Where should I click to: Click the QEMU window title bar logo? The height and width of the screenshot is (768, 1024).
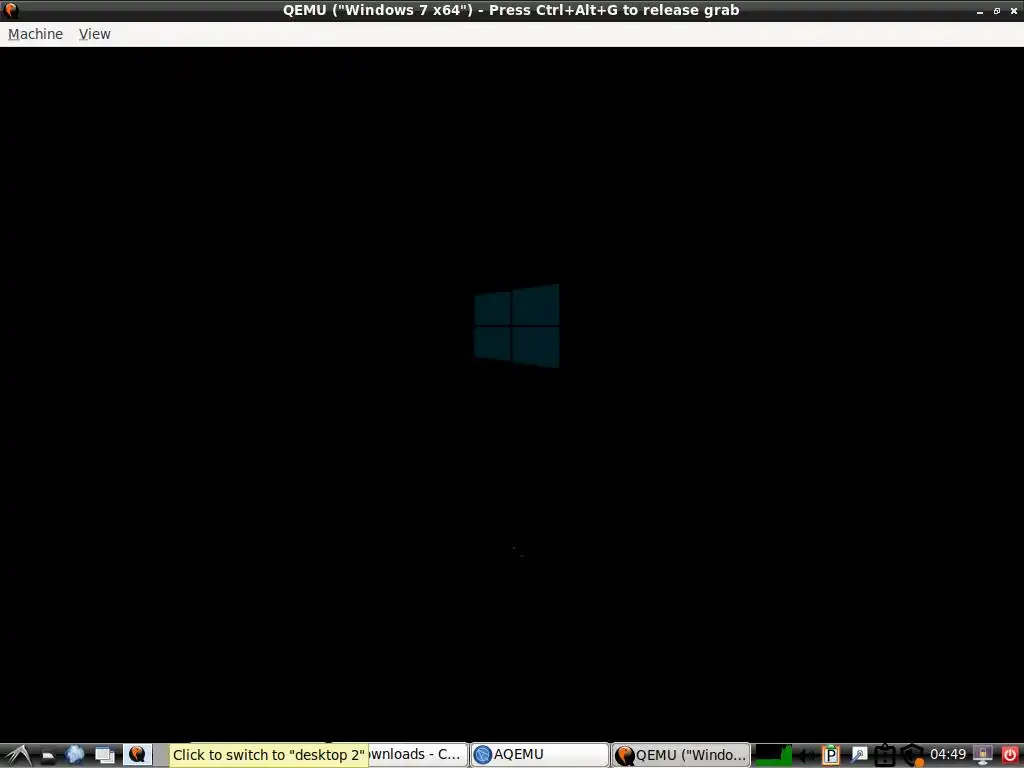[10, 10]
